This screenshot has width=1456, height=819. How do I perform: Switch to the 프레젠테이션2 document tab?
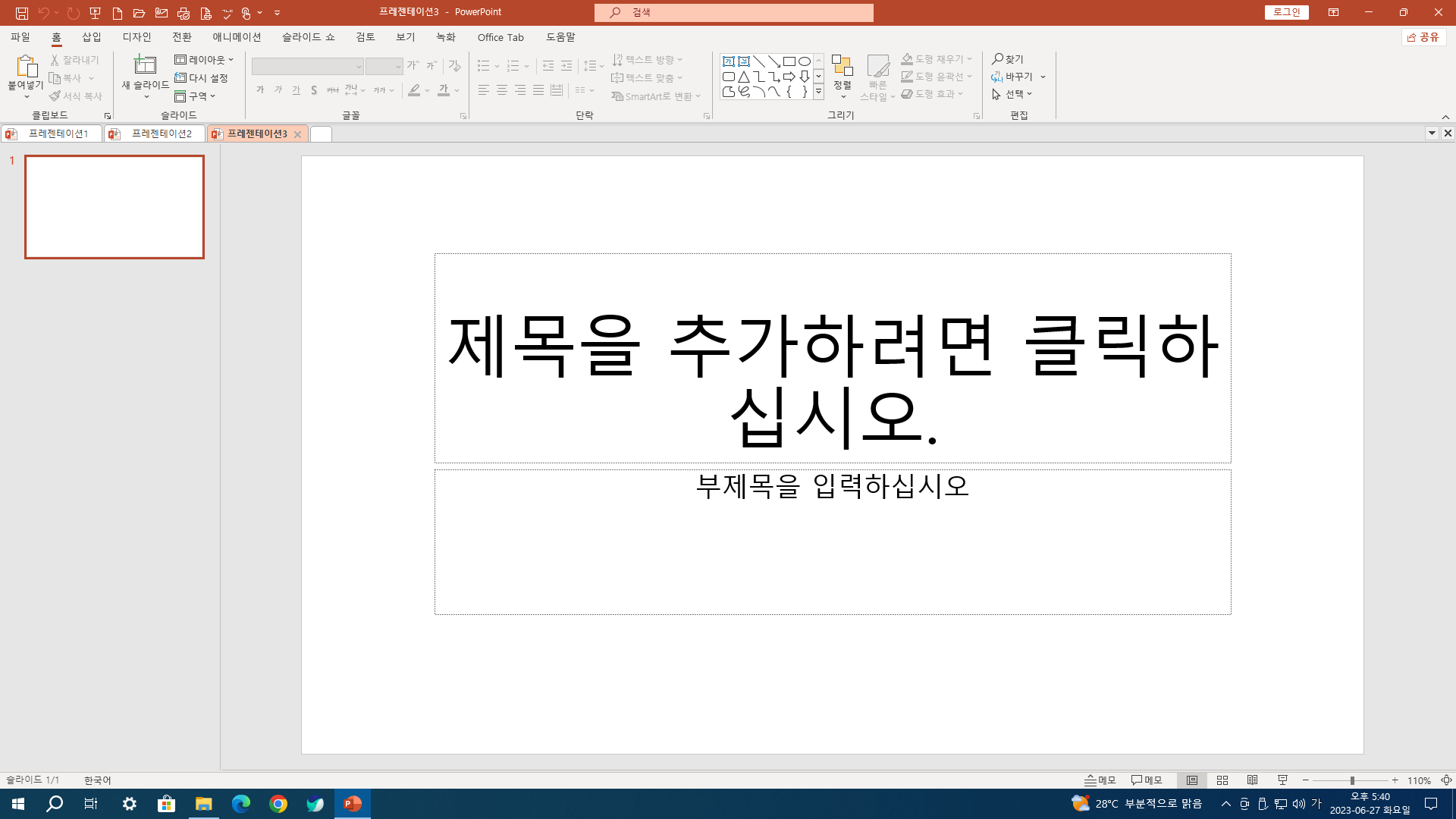161,133
